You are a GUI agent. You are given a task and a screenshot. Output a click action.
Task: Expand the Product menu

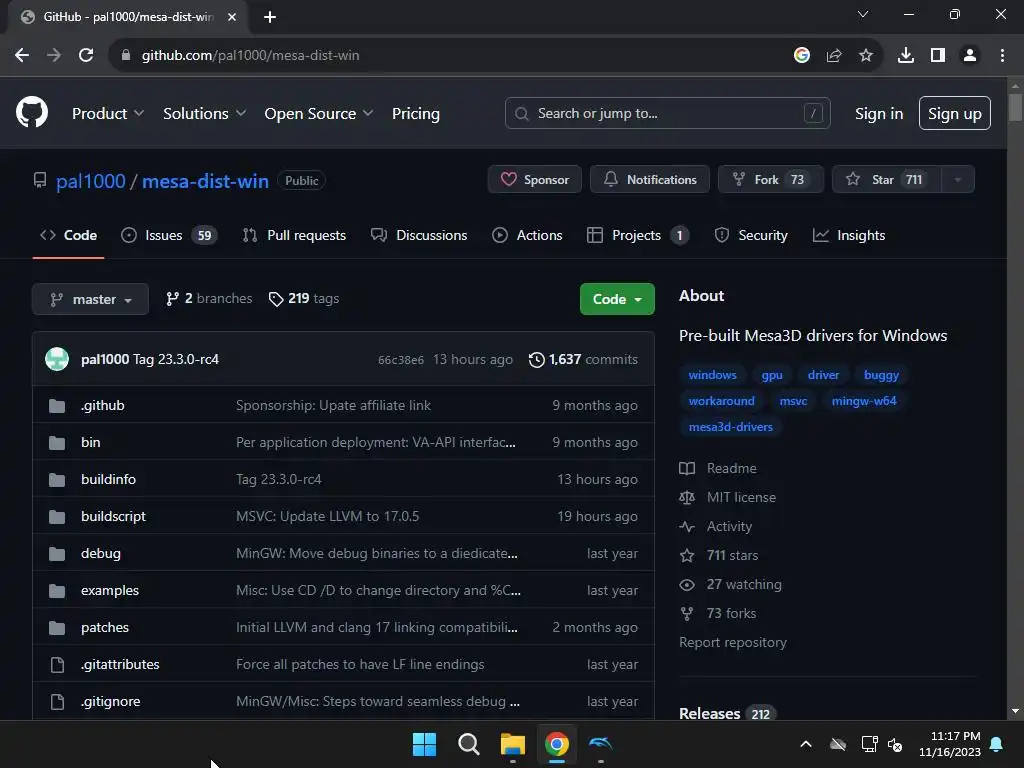coord(108,114)
